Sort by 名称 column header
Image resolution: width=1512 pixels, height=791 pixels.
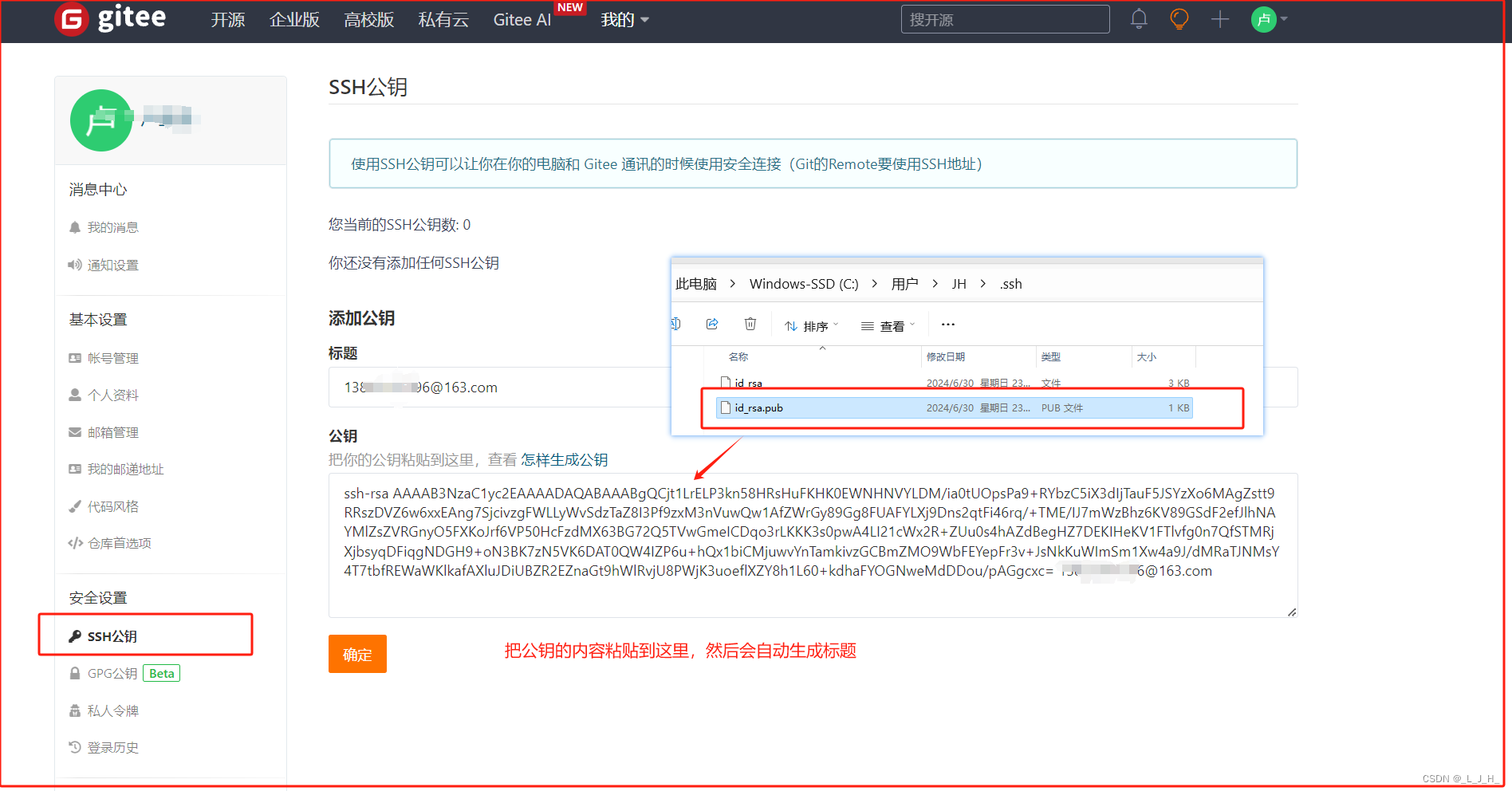[738, 356]
